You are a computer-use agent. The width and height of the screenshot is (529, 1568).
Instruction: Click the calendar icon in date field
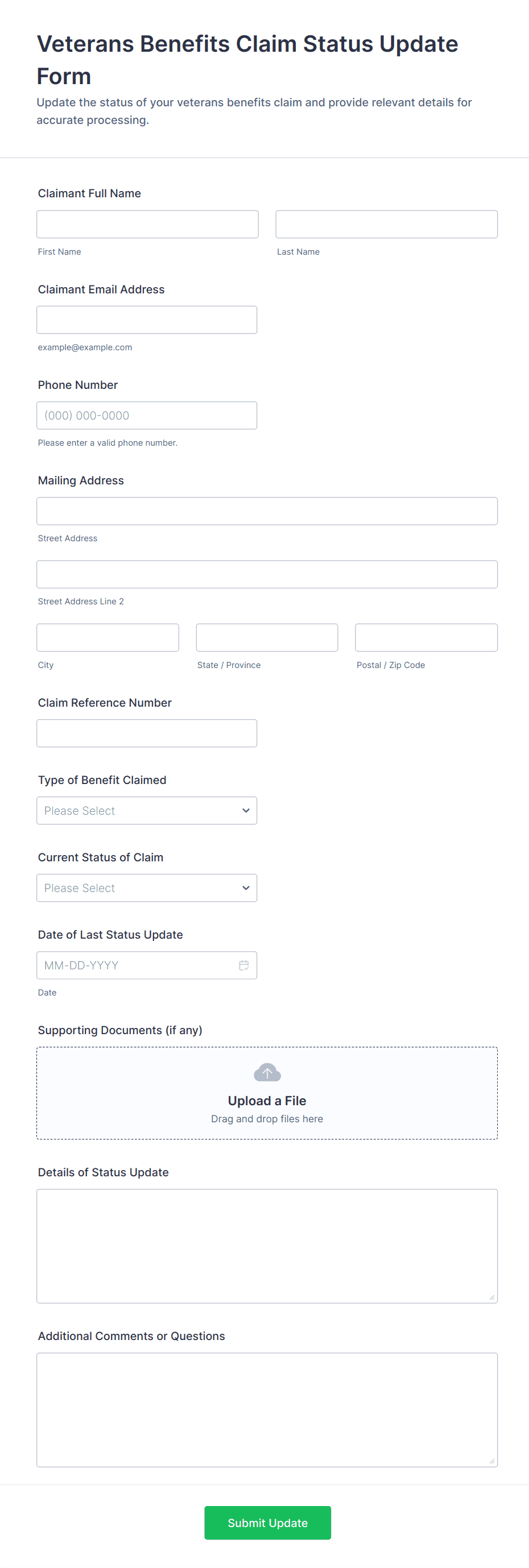point(243,965)
